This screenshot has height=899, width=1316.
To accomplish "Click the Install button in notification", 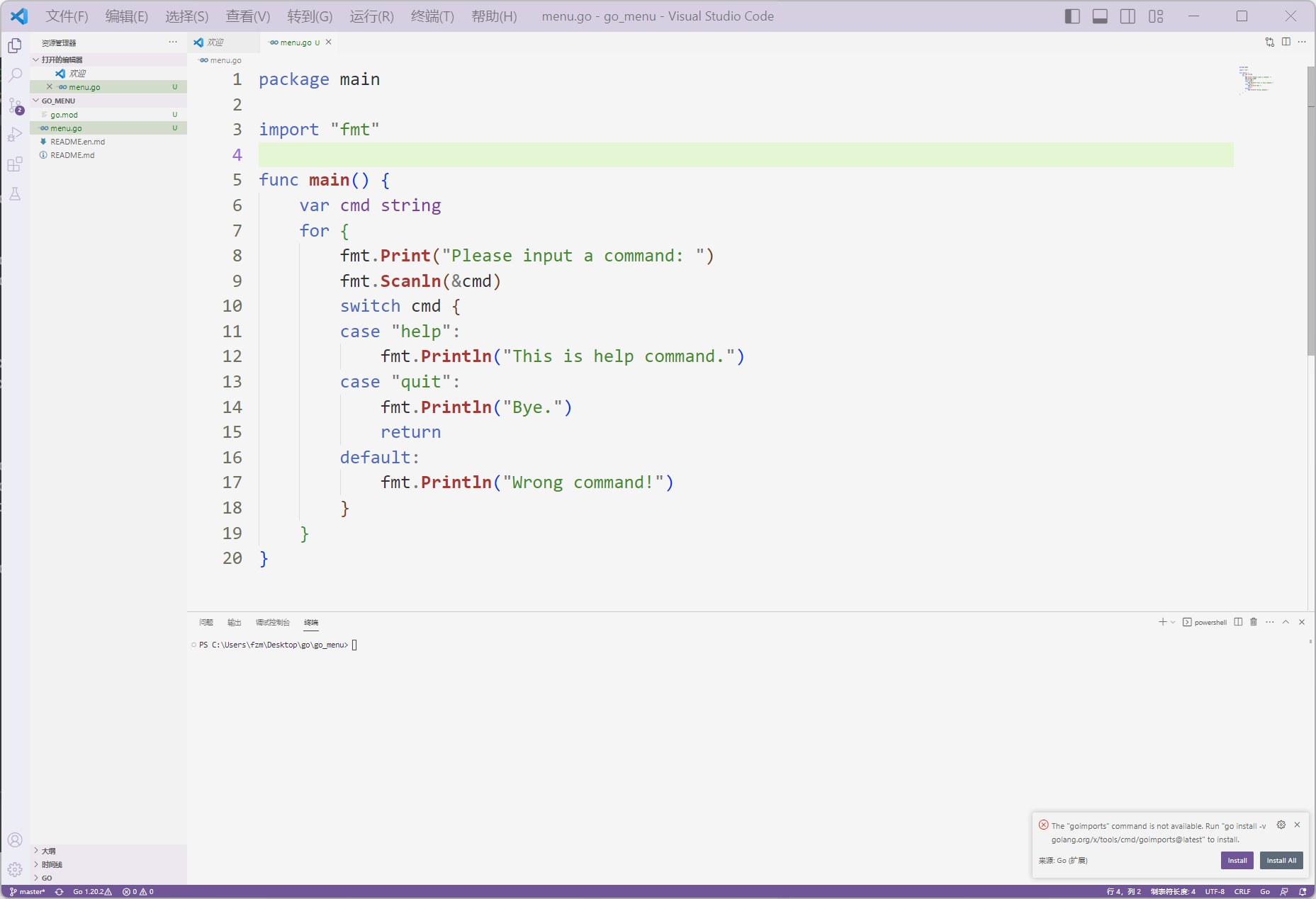I will (1237, 860).
